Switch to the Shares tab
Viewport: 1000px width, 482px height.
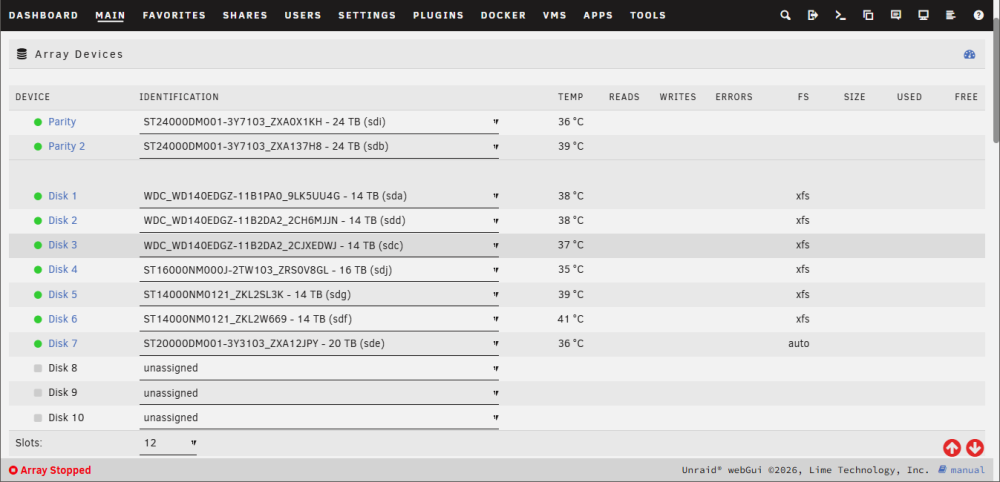click(x=245, y=15)
